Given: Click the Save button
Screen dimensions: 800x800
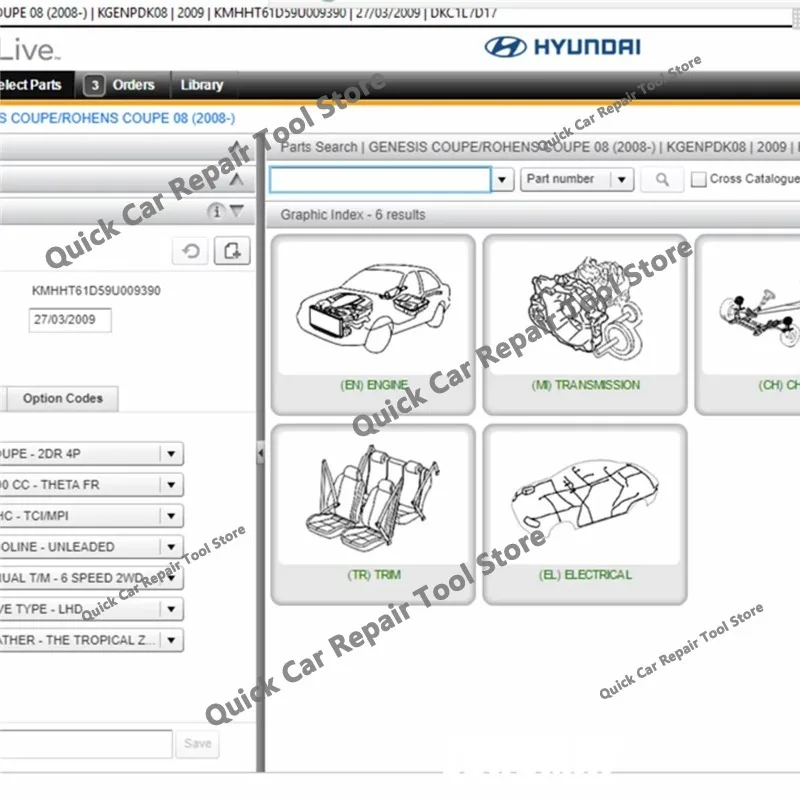Looking at the screenshot, I should (x=197, y=744).
